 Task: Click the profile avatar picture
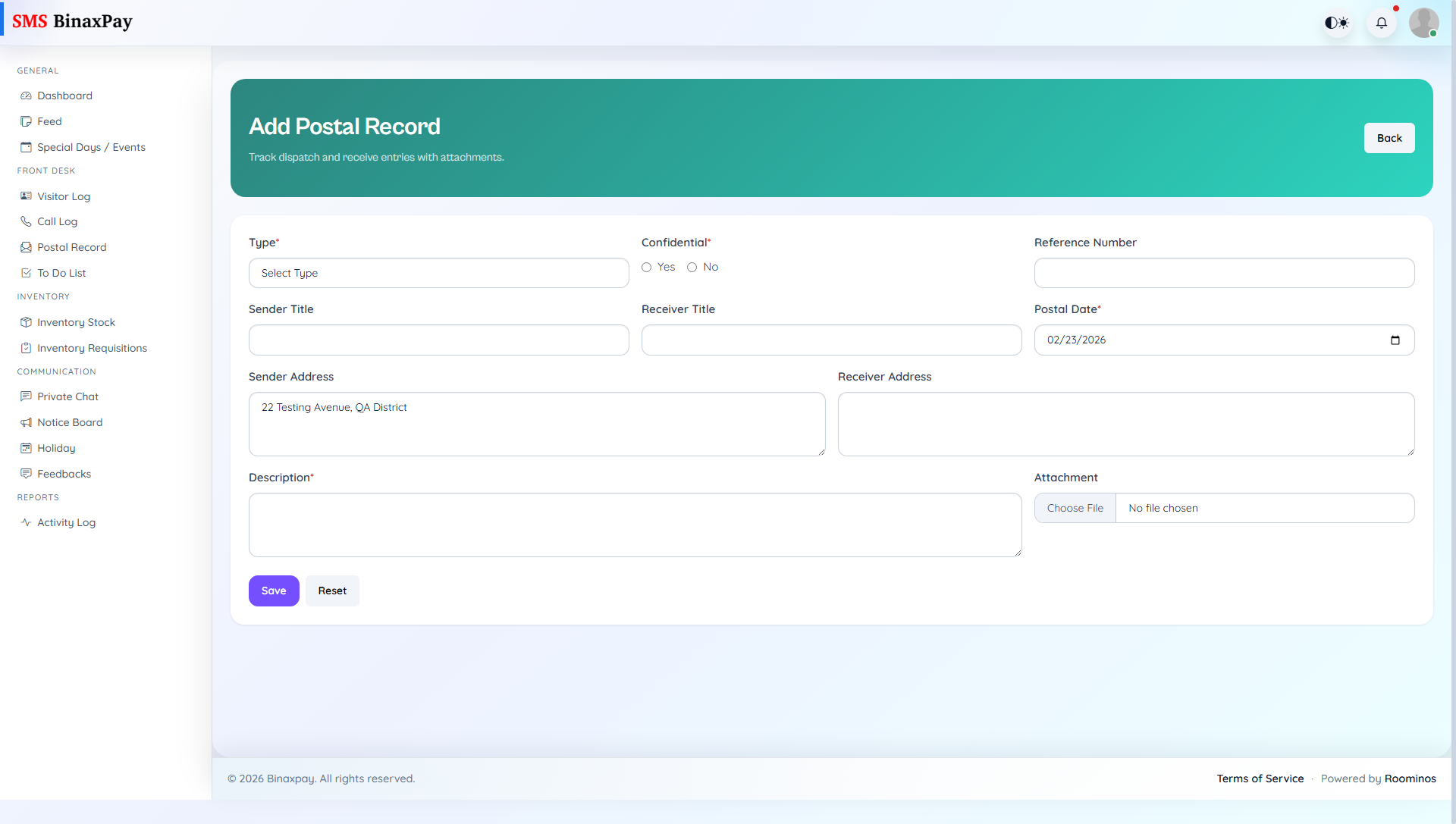(1423, 23)
